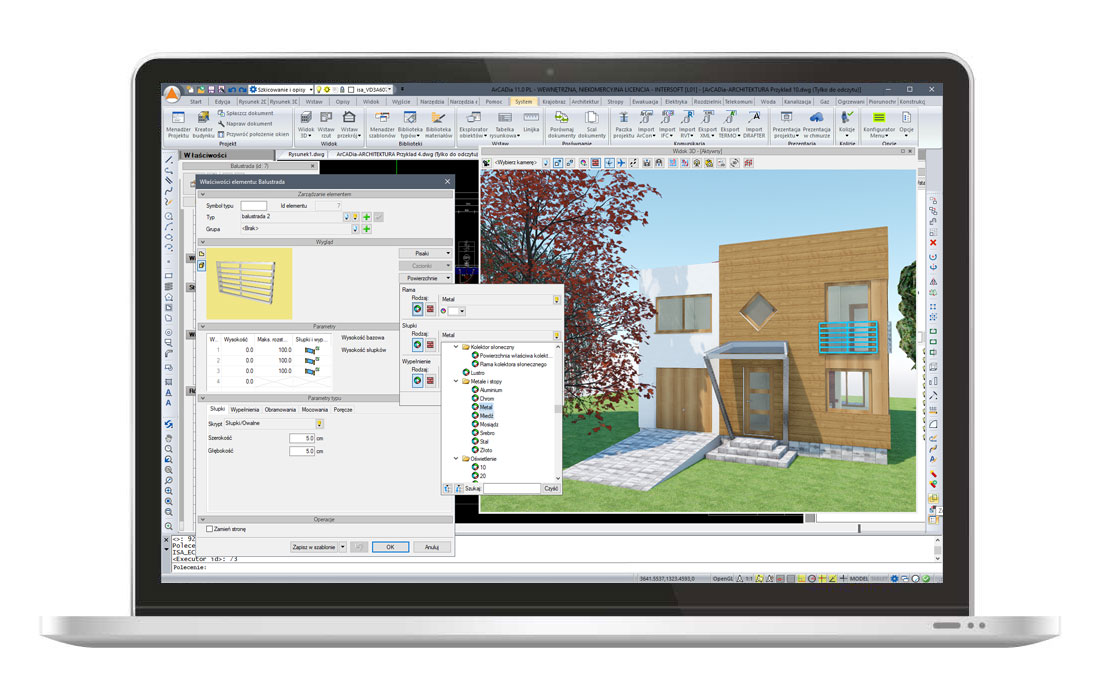Open the Architektura ribbon tab
Viewport: 1100px width, 700px height.
tap(584, 102)
